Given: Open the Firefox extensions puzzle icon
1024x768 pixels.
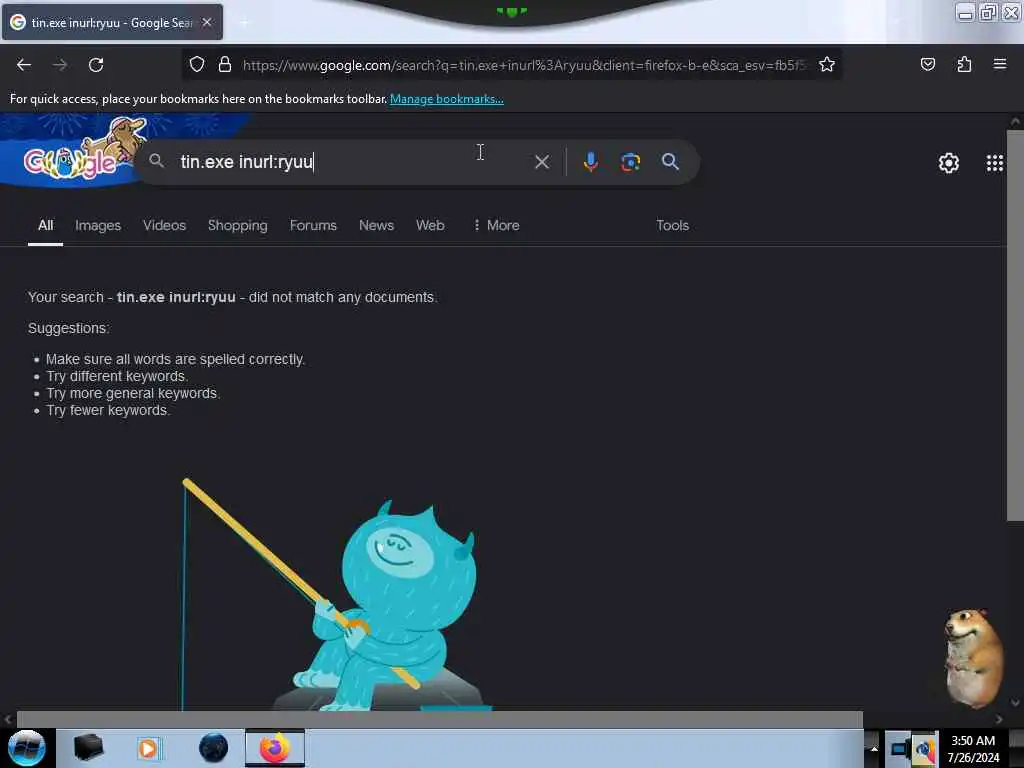Looking at the screenshot, I should tap(964, 64).
